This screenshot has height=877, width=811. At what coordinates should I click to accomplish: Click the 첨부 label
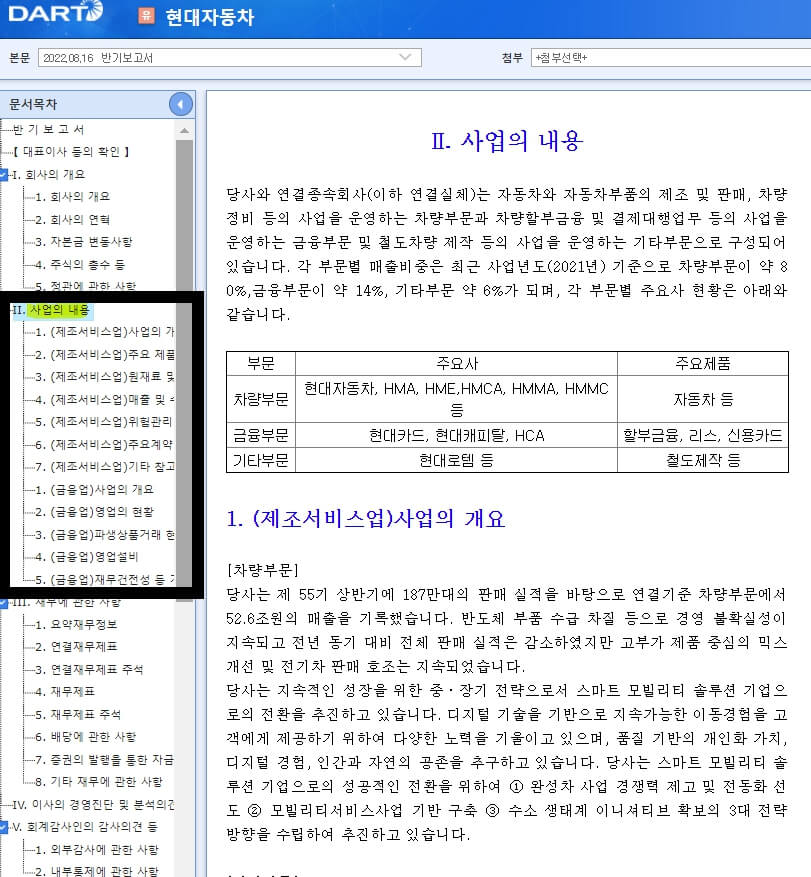pyautogui.click(x=512, y=58)
